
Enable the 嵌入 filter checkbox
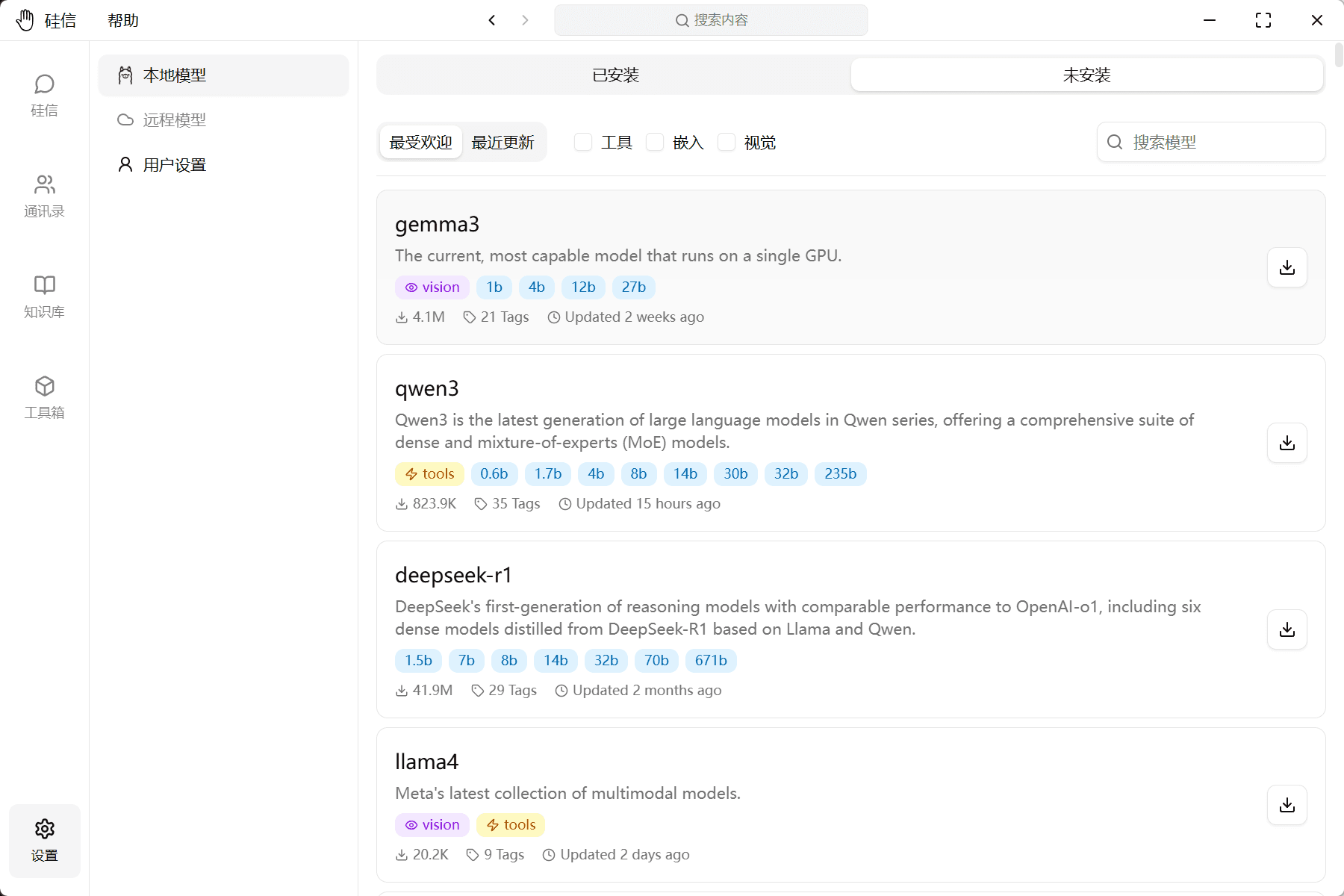pos(655,142)
